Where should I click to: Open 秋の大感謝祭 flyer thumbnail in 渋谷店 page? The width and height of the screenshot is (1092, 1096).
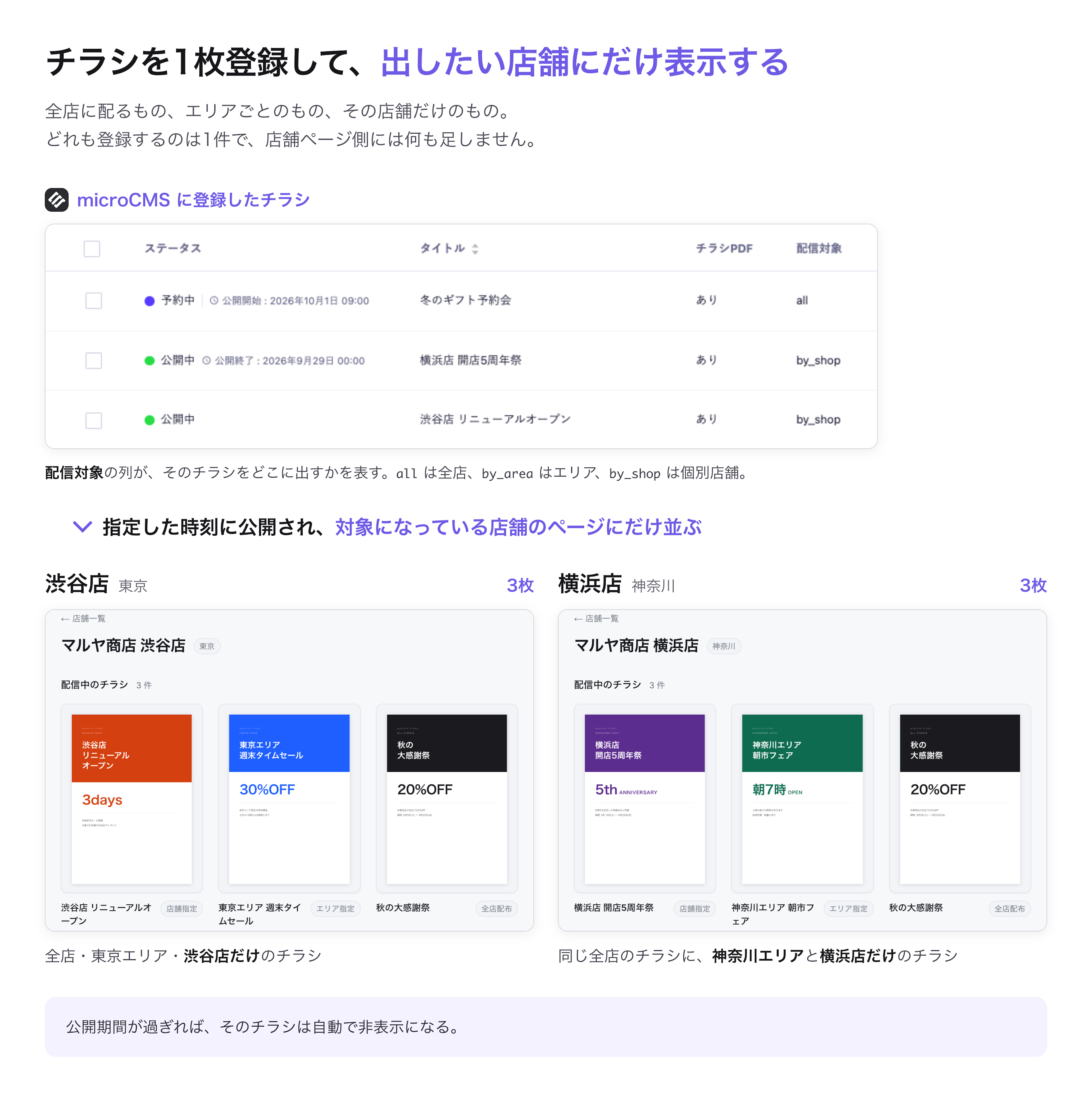click(447, 799)
